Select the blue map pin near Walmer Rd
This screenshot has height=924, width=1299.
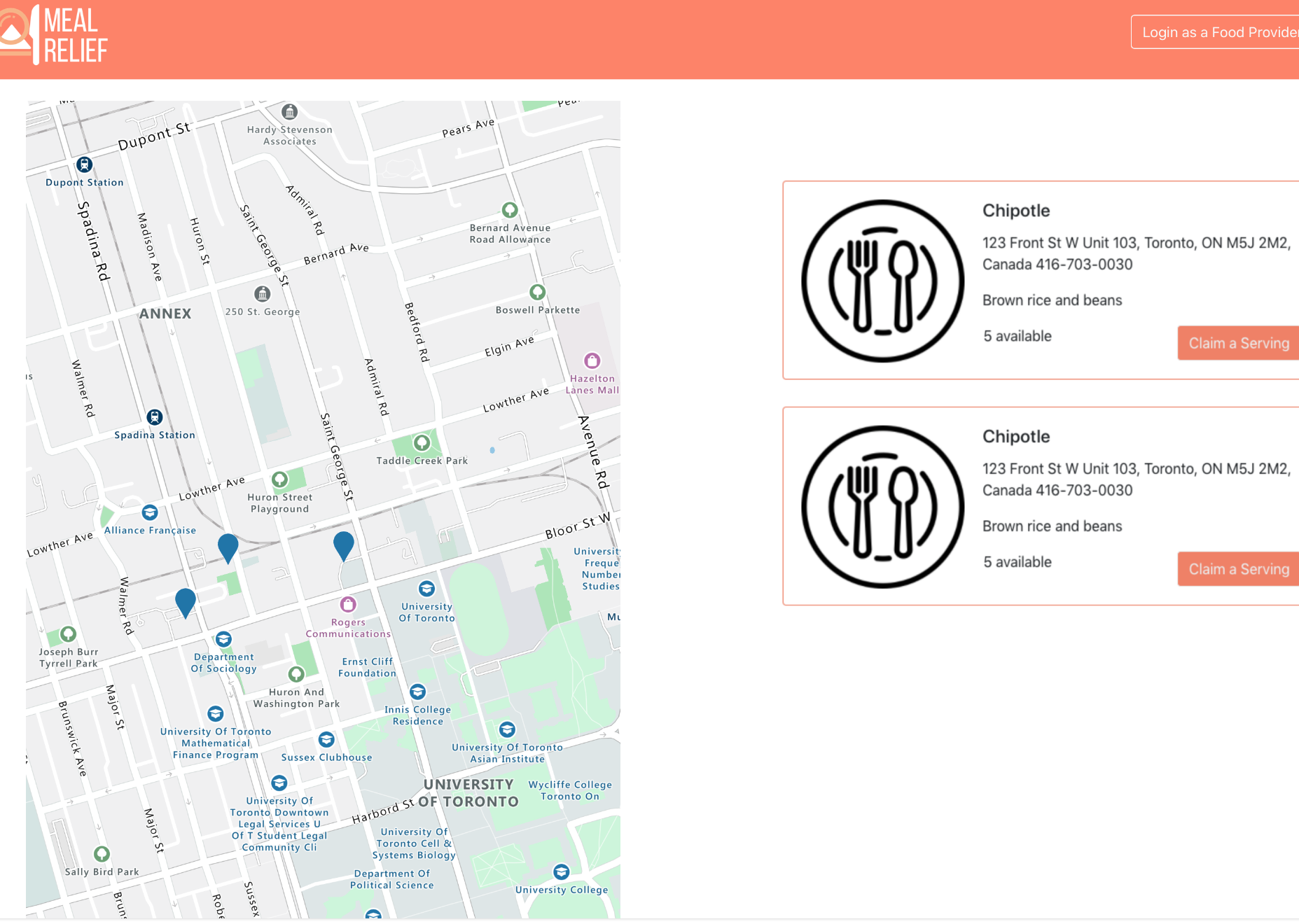click(186, 603)
